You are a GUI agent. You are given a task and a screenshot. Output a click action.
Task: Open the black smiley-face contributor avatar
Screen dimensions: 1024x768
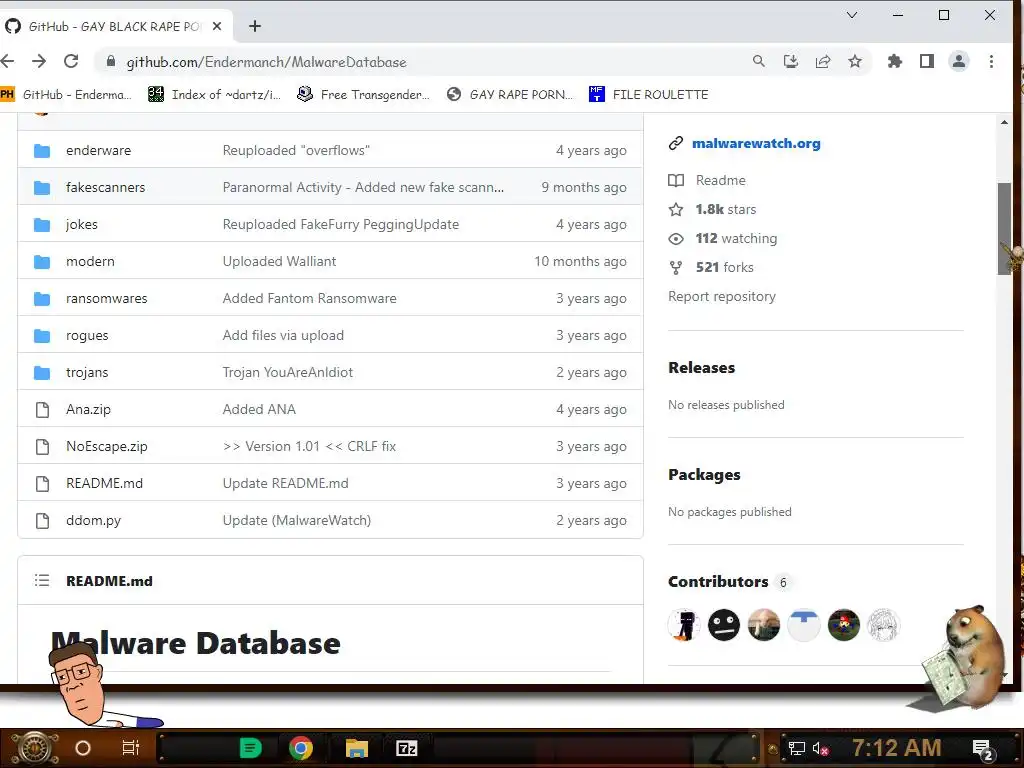(724, 625)
